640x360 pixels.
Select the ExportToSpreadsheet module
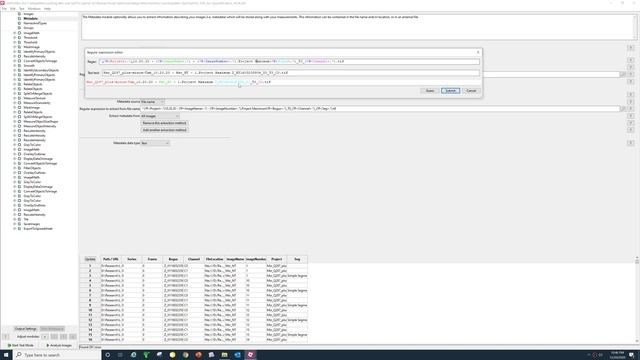coord(38,229)
